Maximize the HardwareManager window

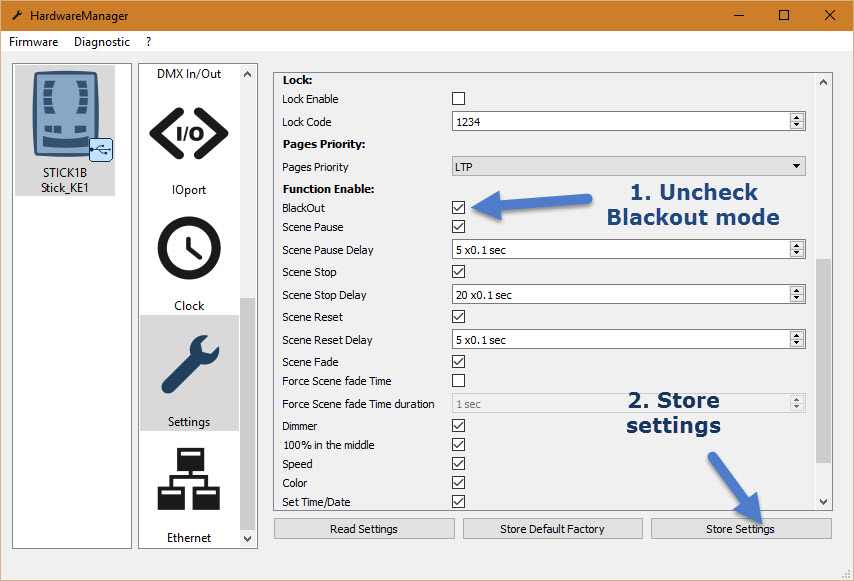click(784, 15)
